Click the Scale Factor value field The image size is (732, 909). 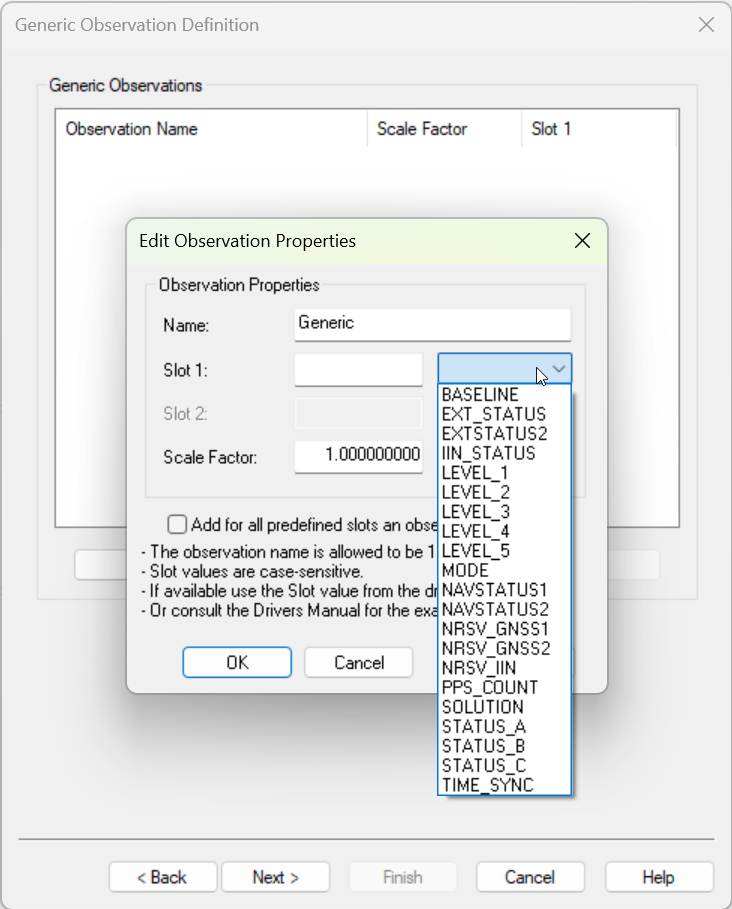(x=358, y=455)
